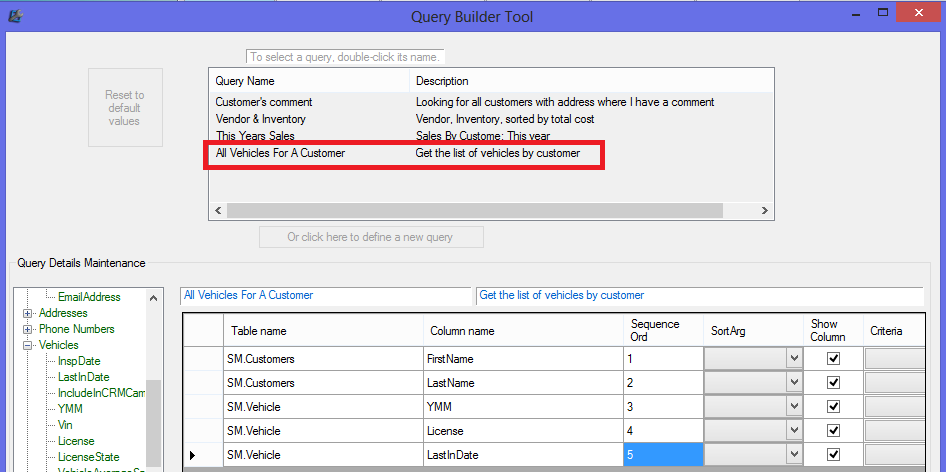Click Sequence Ord cell with value 1

663,359
